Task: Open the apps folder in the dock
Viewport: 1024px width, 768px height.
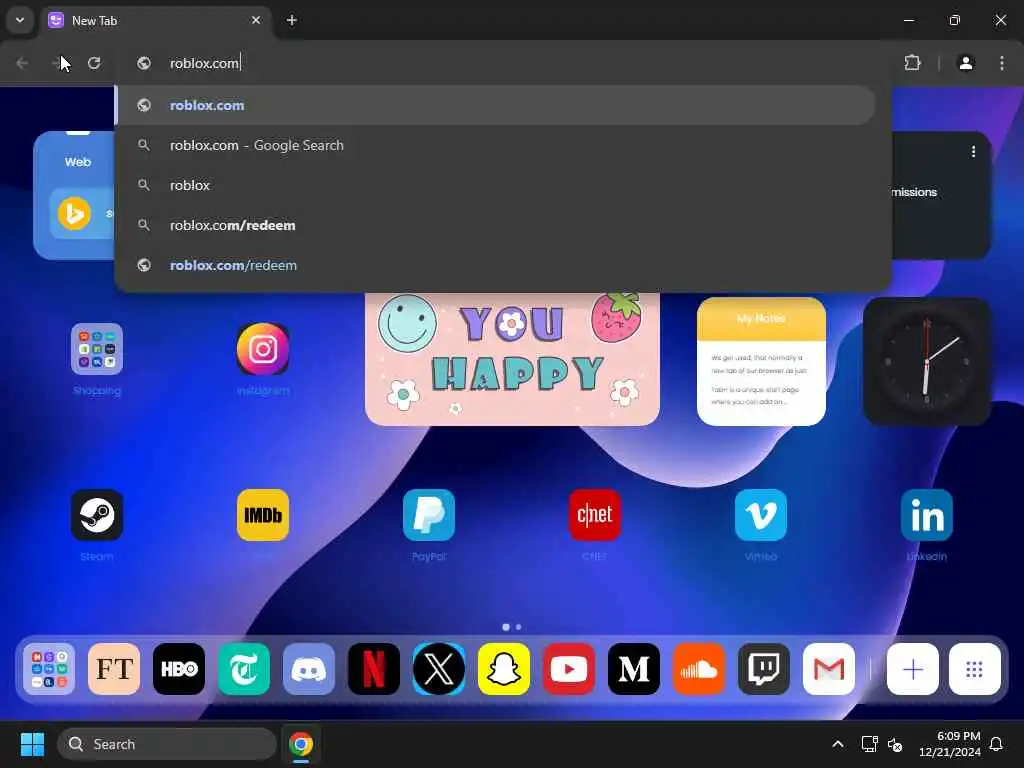Action: click(x=49, y=669)
